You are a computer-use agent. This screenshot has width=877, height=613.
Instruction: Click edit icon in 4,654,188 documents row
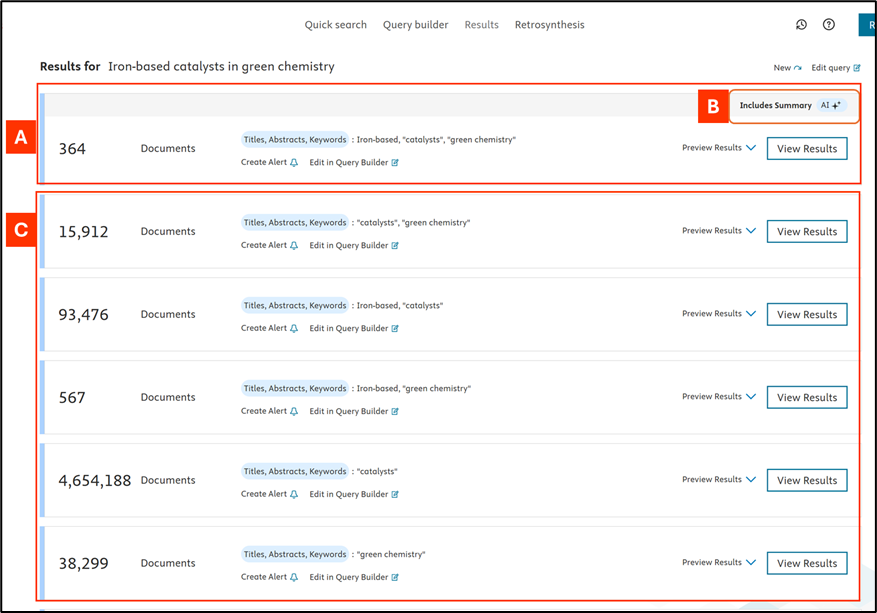click(395, 494)
